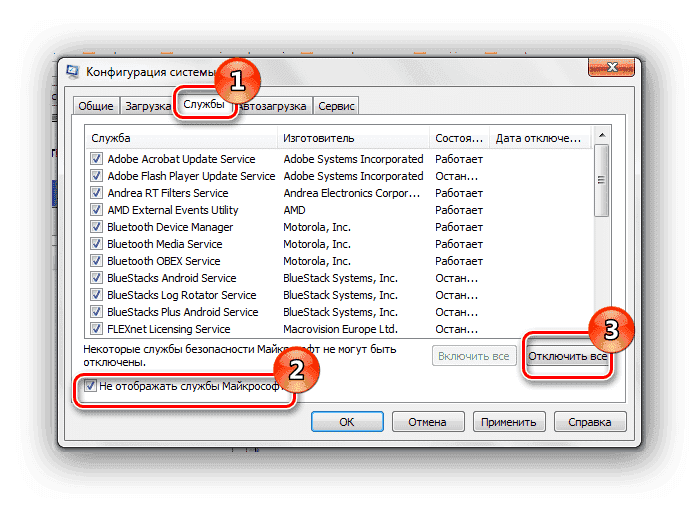
Task: Switch to the Общие tab
Action: click(x=96, y=106)
